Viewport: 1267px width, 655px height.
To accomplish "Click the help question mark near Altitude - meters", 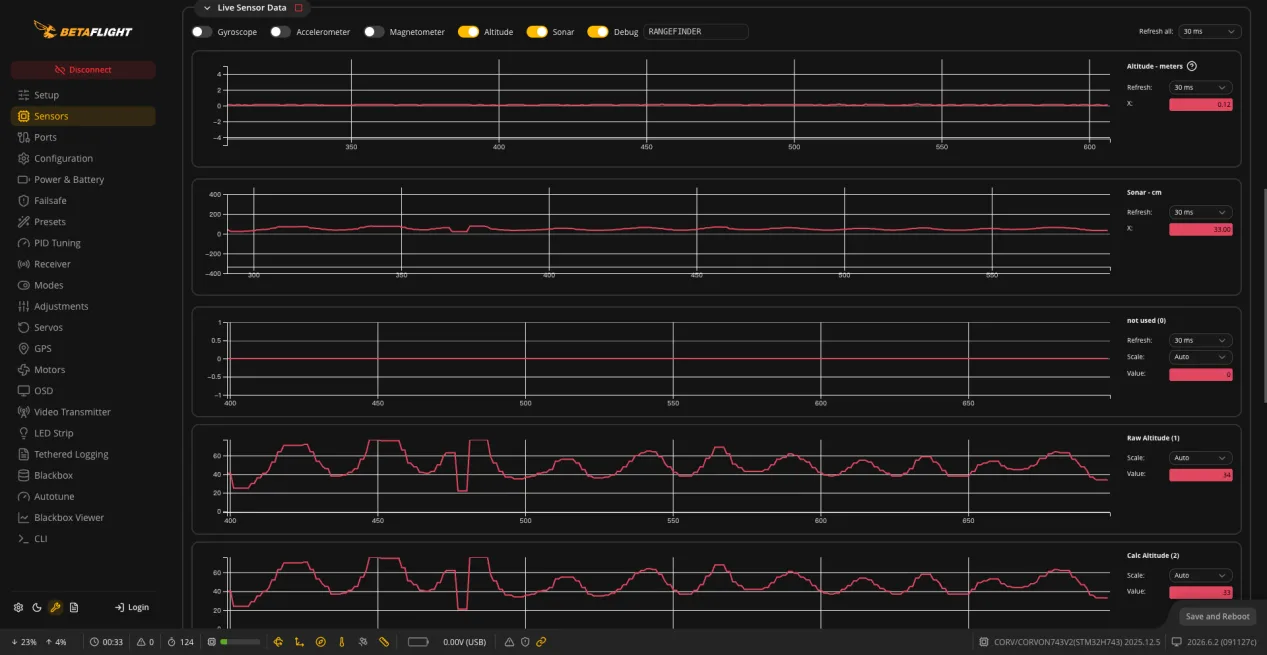I will pyautogui.click(x=1192, y=66).
